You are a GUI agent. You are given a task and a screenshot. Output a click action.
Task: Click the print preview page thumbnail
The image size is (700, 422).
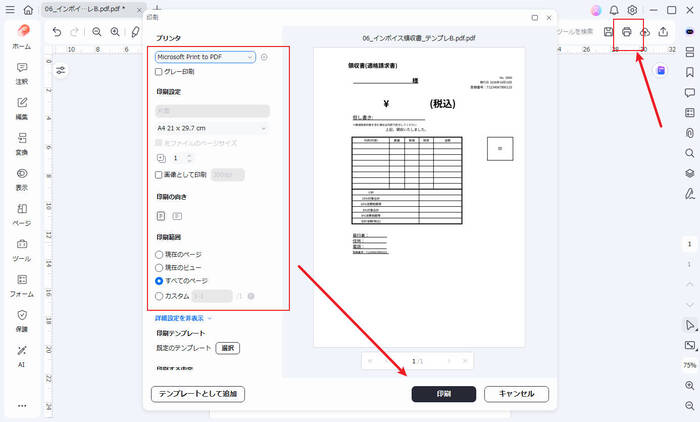pyautogui.click(x=419, y=197)
